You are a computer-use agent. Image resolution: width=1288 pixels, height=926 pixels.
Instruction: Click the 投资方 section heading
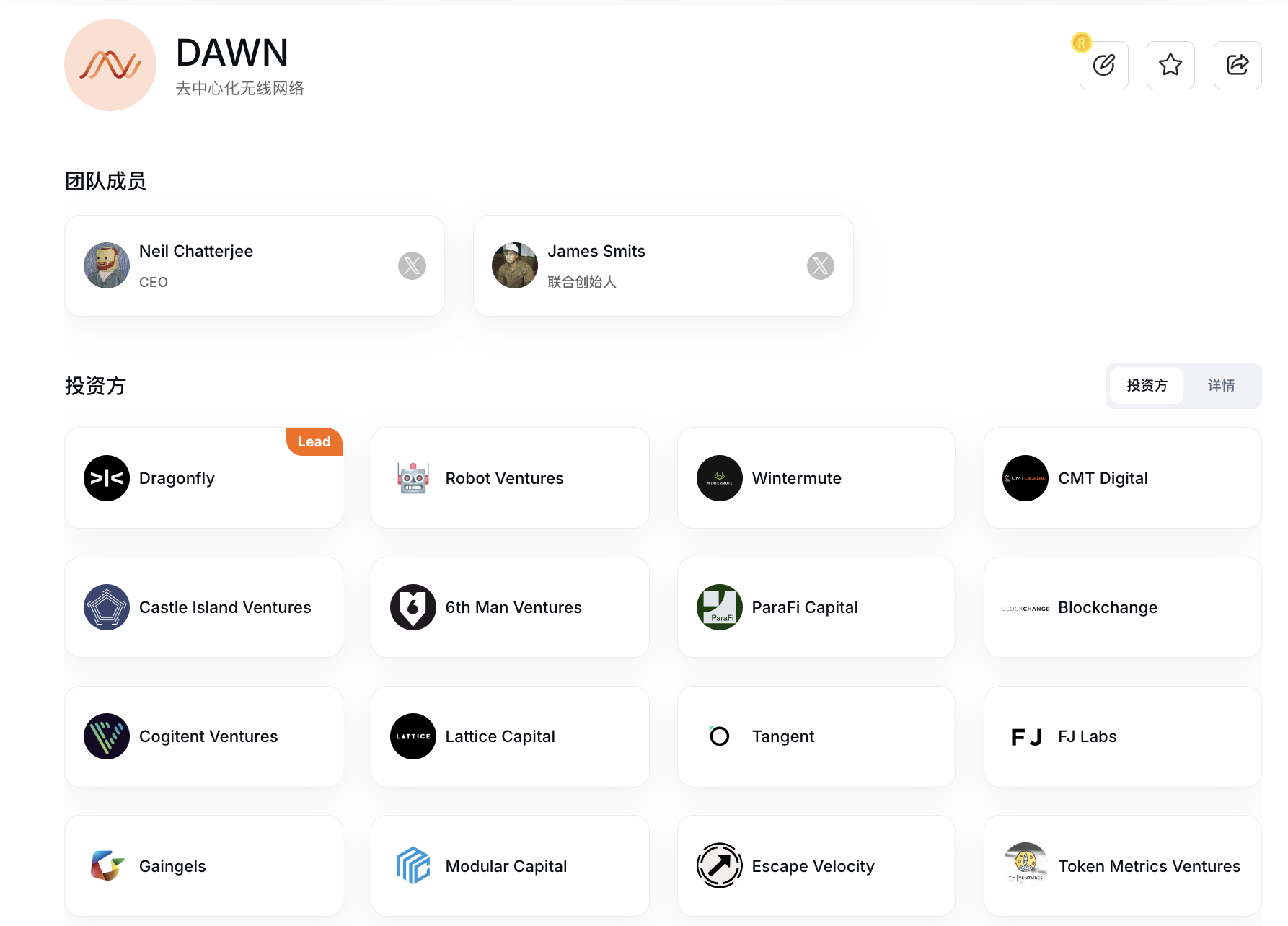pos(95,386)
